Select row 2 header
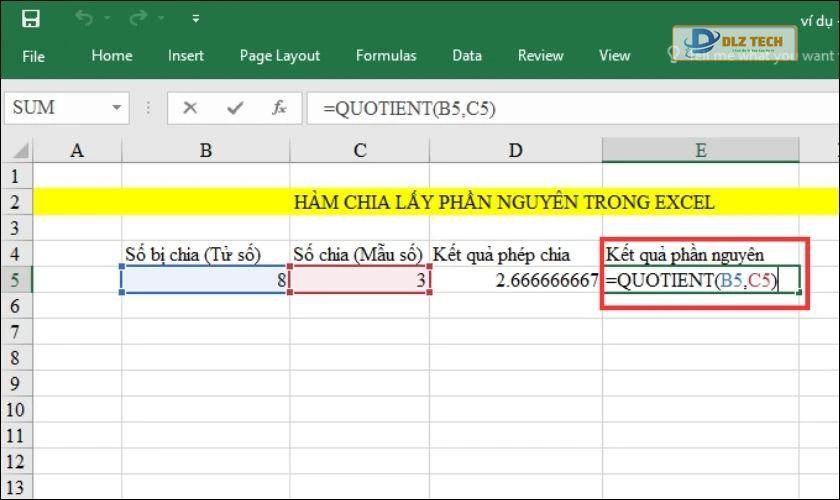The width and height of the screenshot is (840, 500). [16, 202]
